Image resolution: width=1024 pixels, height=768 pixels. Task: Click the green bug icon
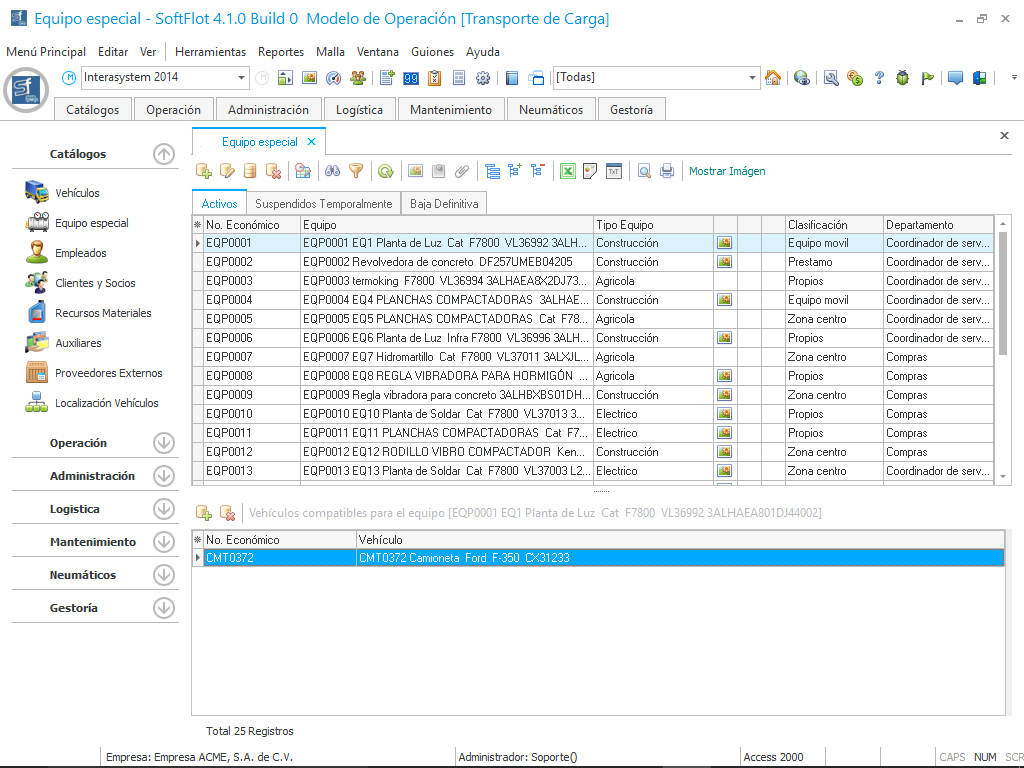pyautogui.click(x=903, y=78)
